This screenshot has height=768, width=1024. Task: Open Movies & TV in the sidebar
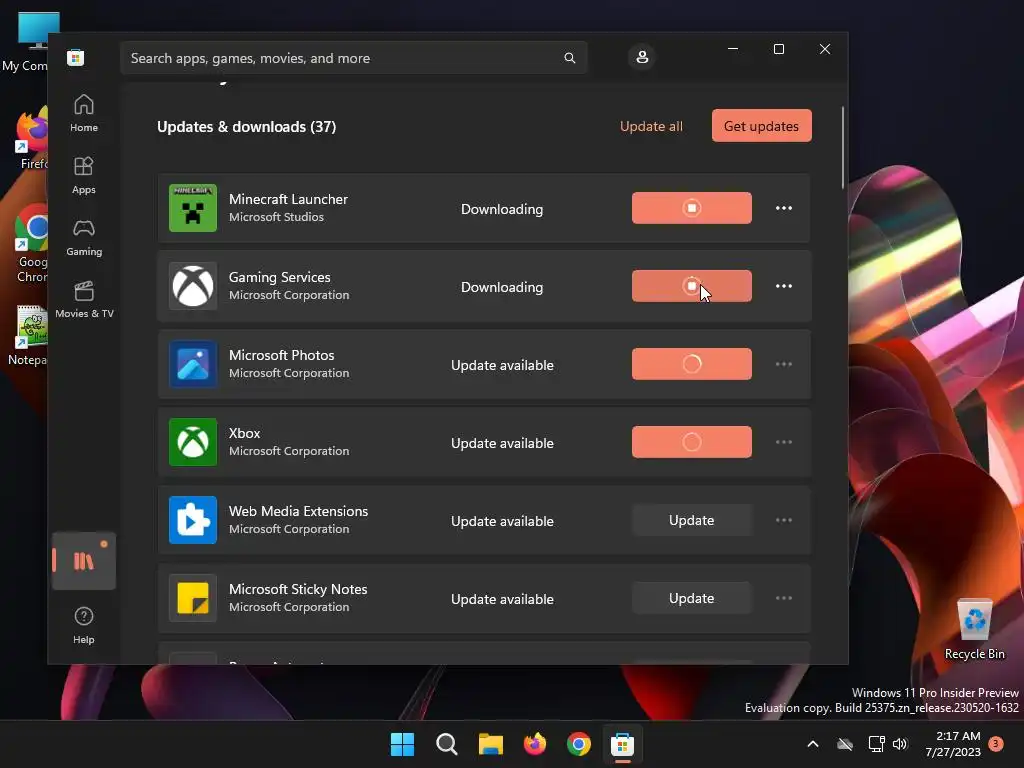(84, 300)
